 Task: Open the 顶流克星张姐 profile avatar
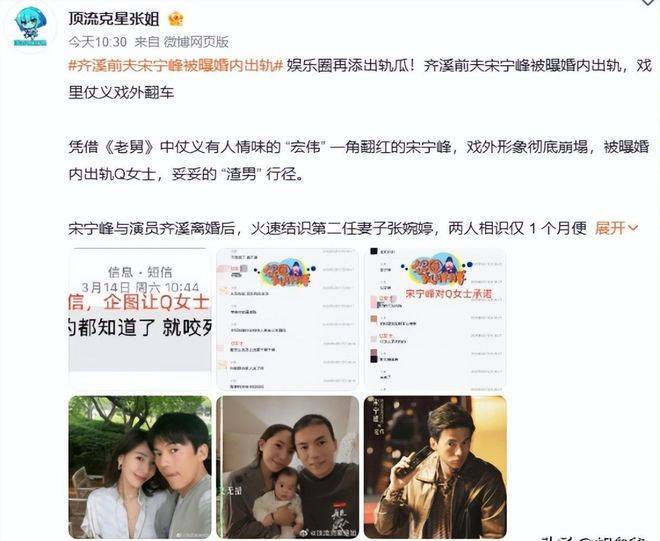tap(31, 27)
